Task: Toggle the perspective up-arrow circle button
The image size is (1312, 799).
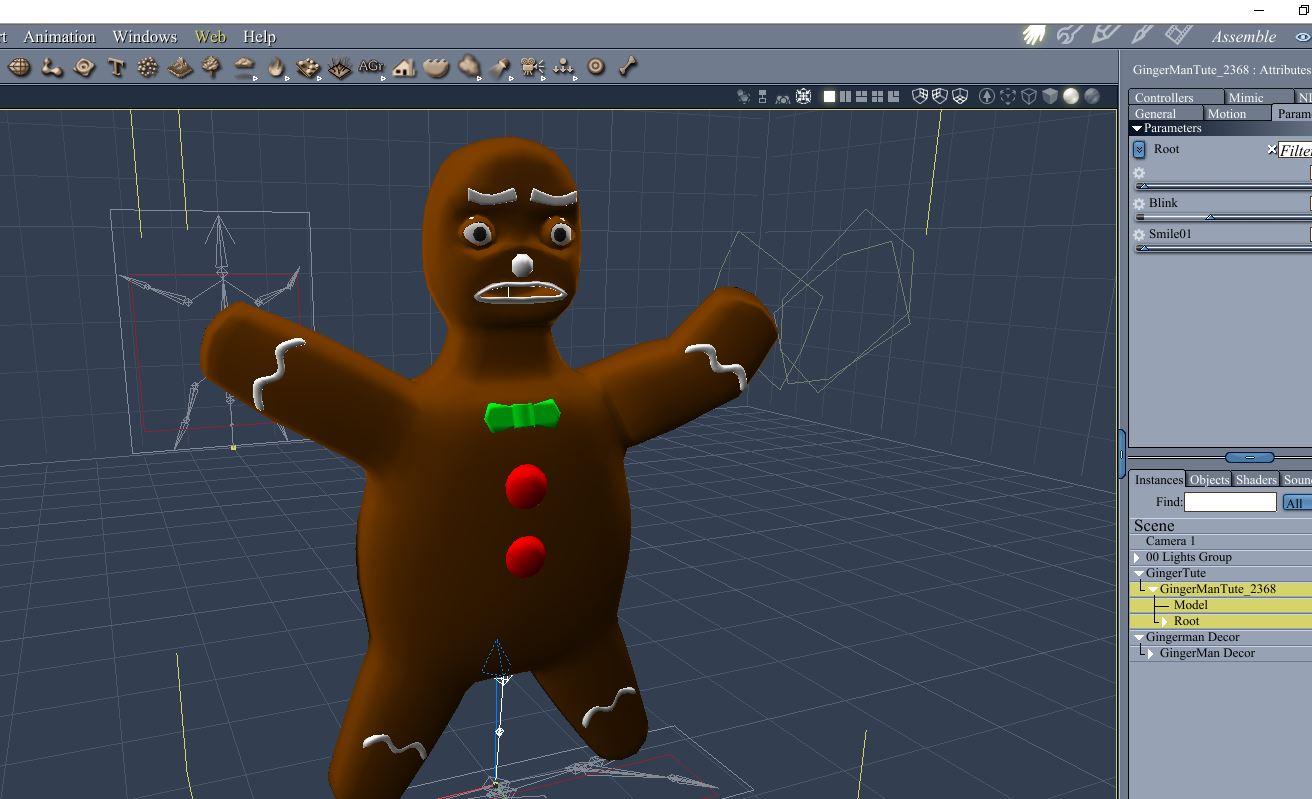Action: pyautogui.click(x=987, y=96)
